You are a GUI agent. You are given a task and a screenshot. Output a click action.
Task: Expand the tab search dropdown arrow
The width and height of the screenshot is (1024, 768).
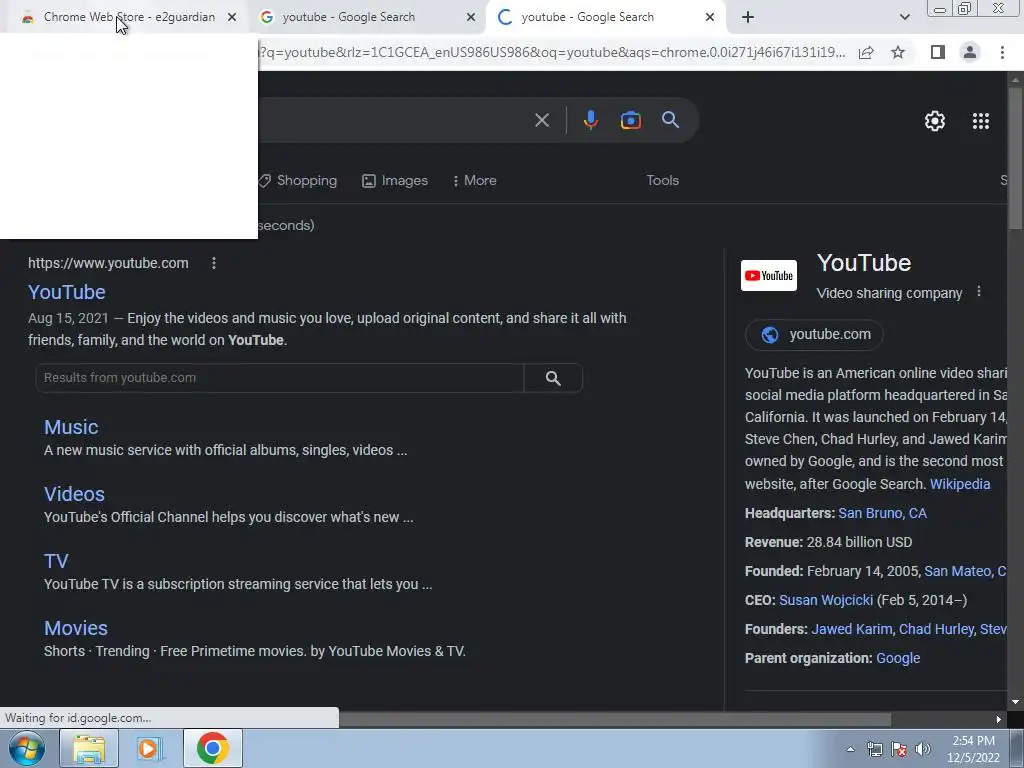(x=904, y=17)
